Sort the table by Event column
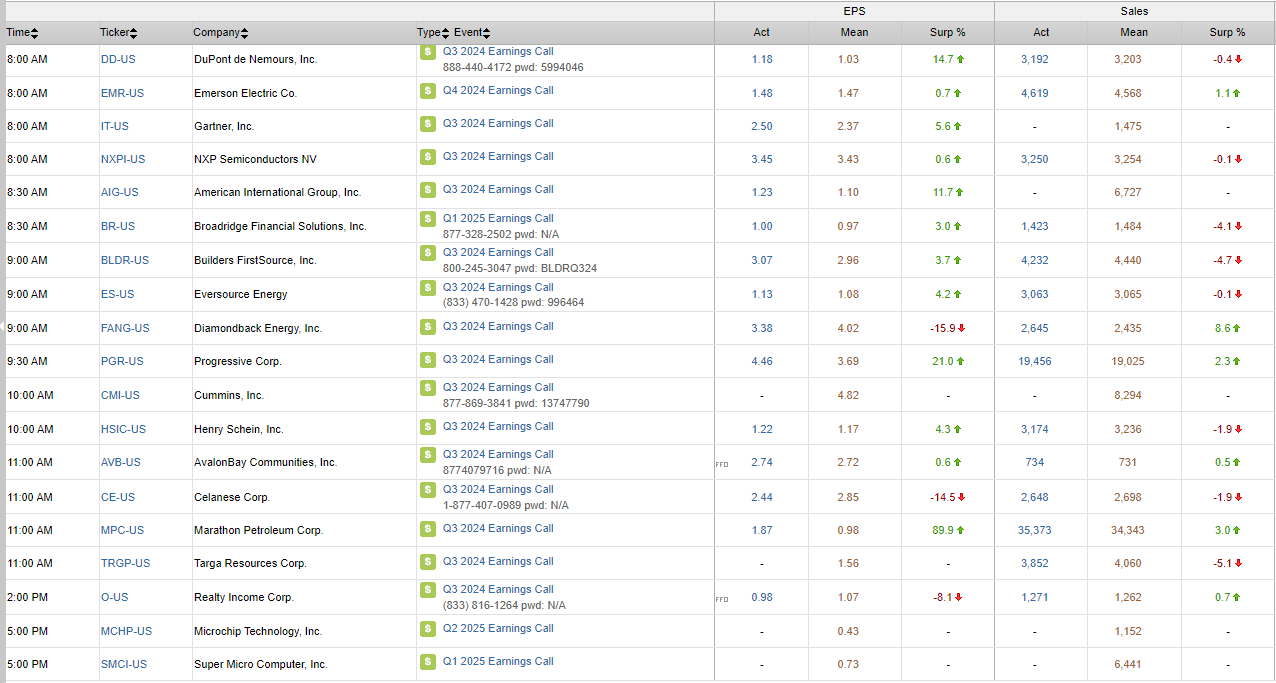The image size is (1276, 683). tap(472, 33)
